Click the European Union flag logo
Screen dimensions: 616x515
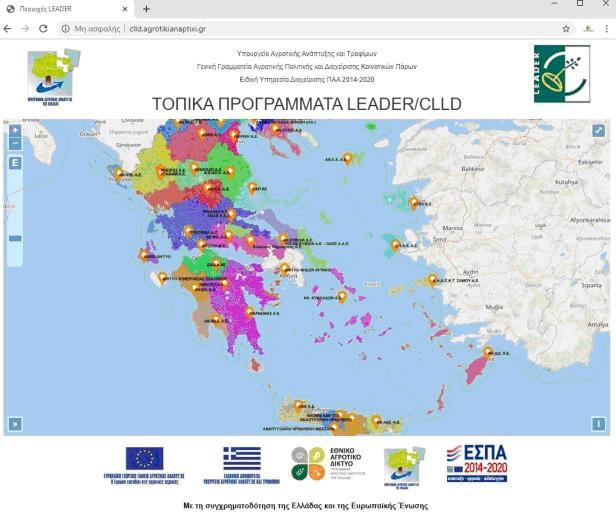coord(144,459)
